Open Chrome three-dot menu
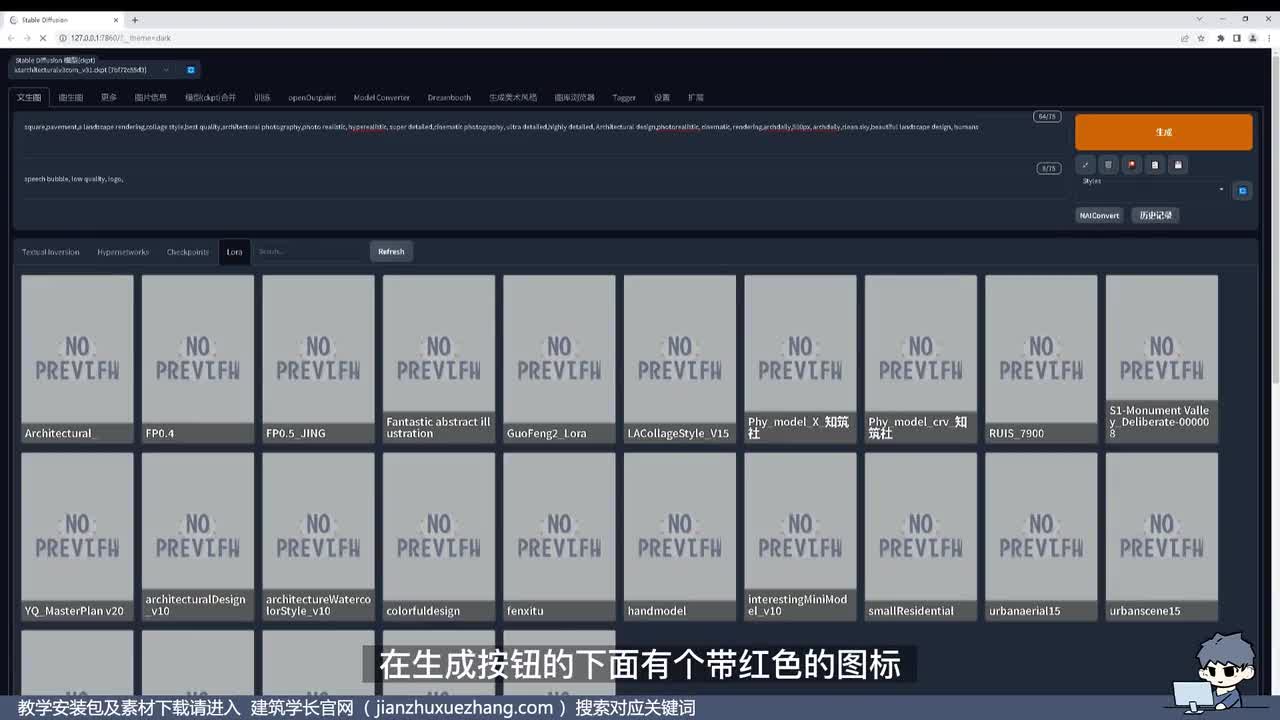The height and width of the screenshot is (720, 1280). (x=1268, y=38)
